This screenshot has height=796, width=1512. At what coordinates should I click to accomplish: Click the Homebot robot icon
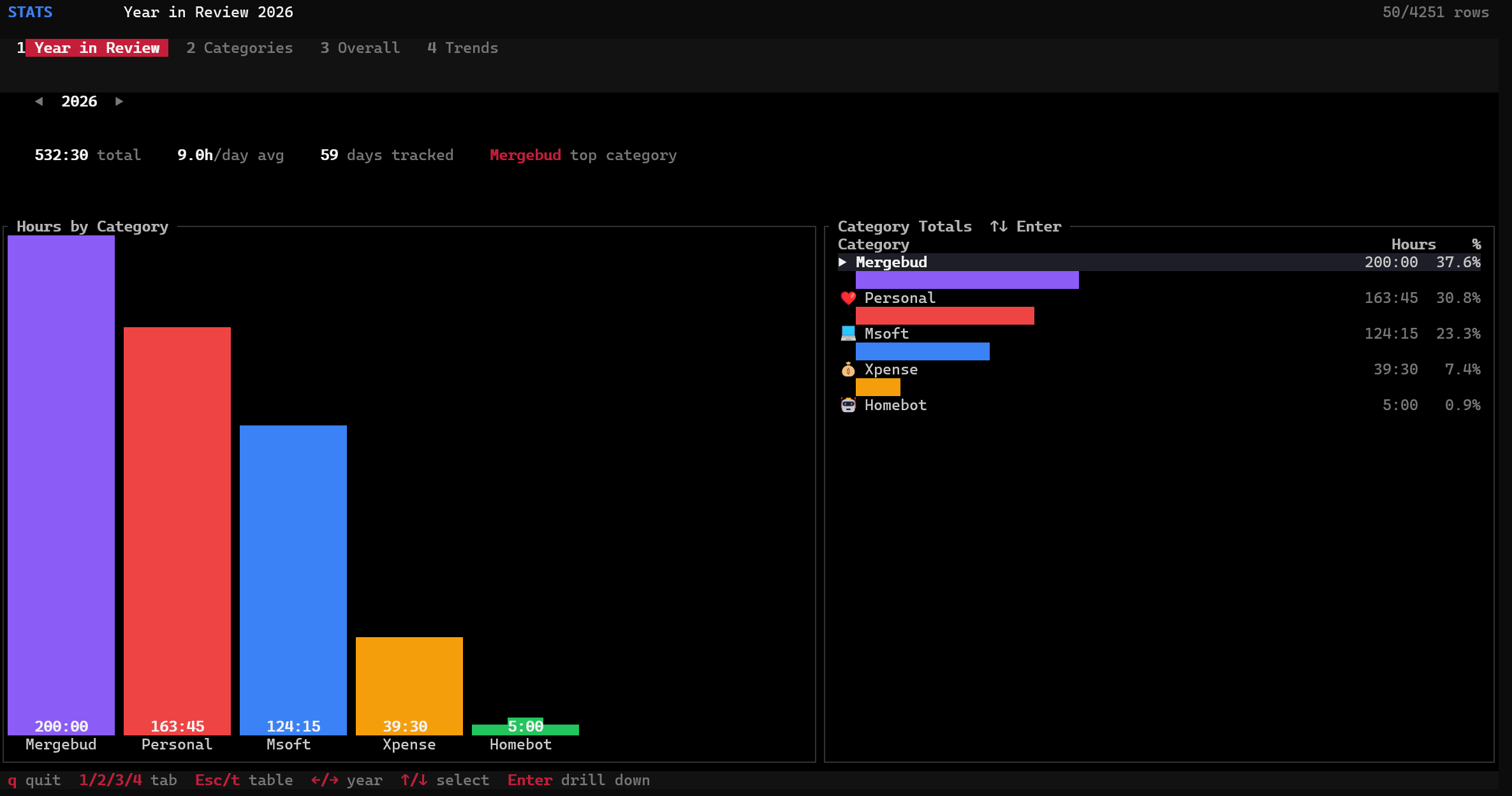click(x=848, y=405)
